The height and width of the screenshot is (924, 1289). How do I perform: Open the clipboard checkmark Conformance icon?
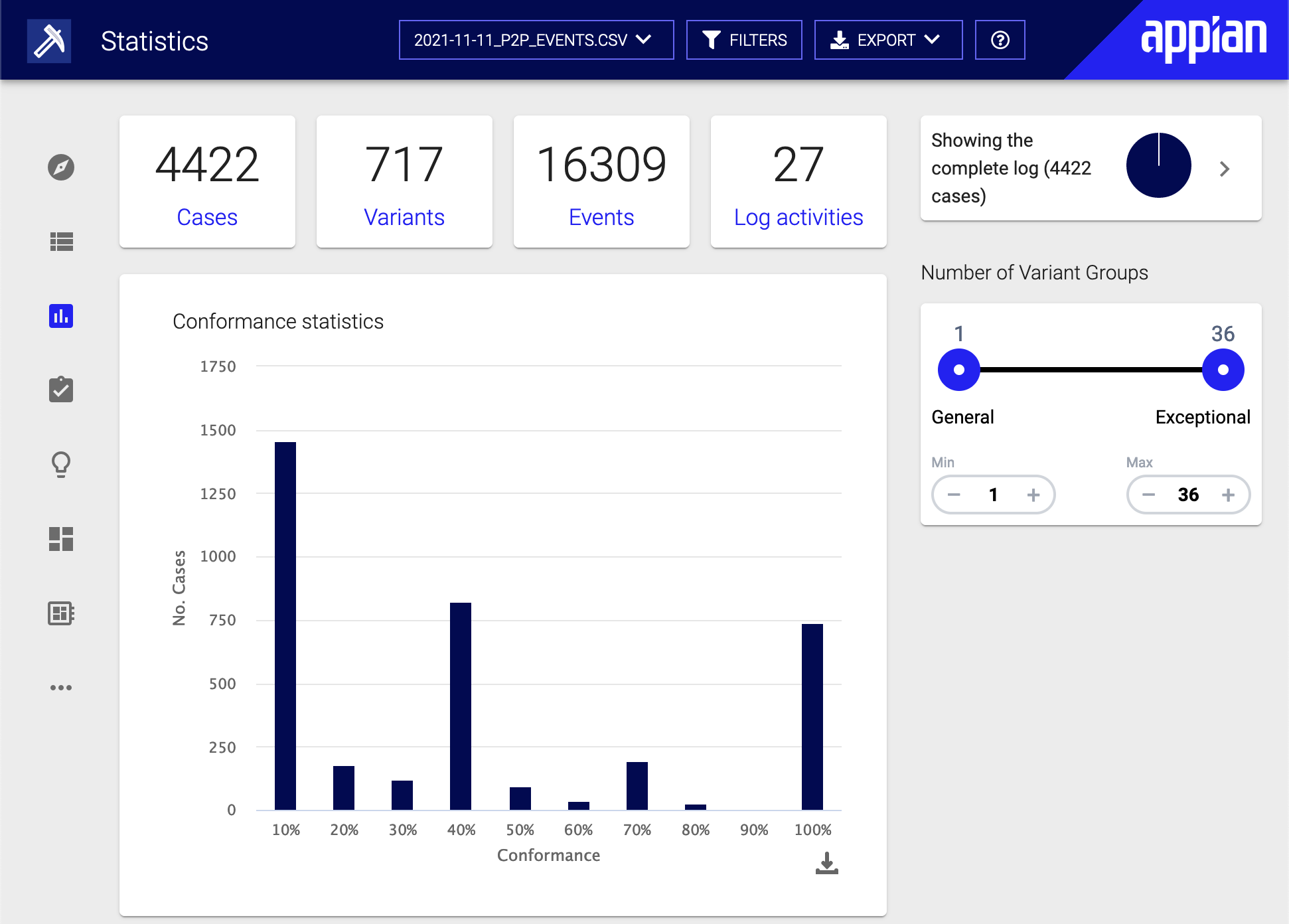(61, 390)
